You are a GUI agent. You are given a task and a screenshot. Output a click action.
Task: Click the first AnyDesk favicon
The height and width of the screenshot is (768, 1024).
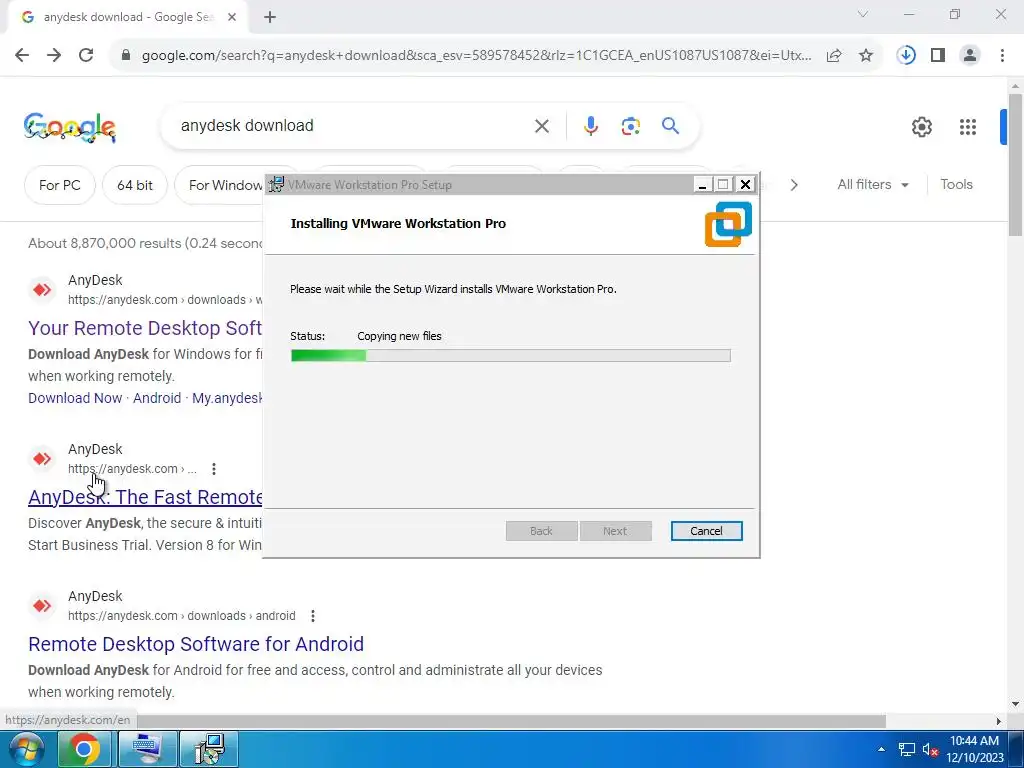click(42, 289)
